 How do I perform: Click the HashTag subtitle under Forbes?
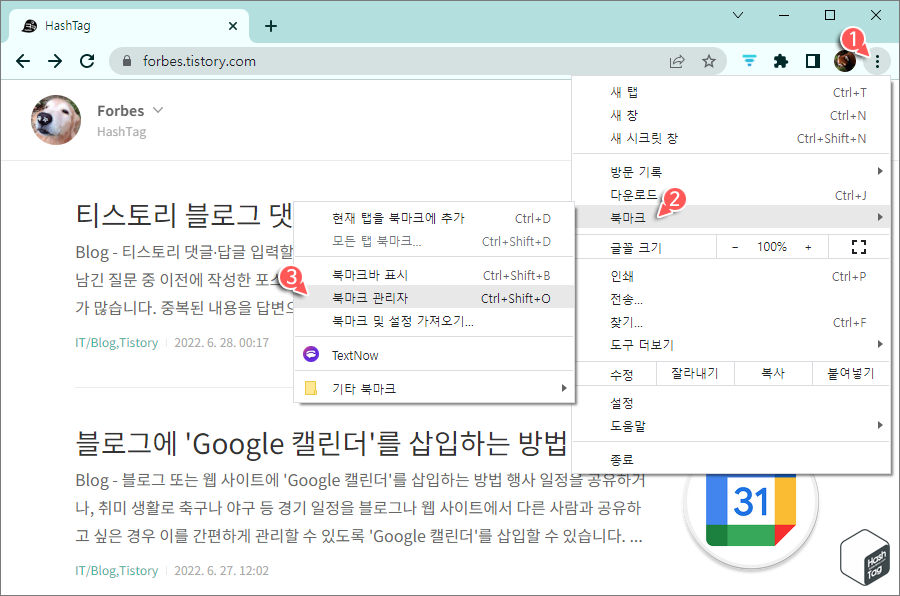(122, 131)
